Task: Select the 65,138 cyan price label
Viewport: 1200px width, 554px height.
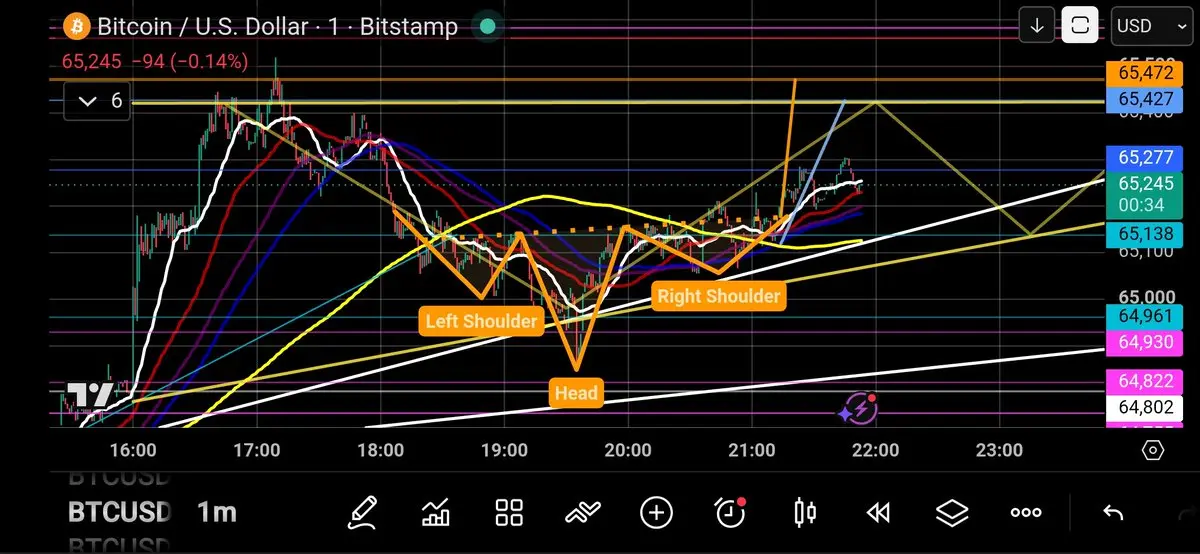Action: (x=1146, y=235)
